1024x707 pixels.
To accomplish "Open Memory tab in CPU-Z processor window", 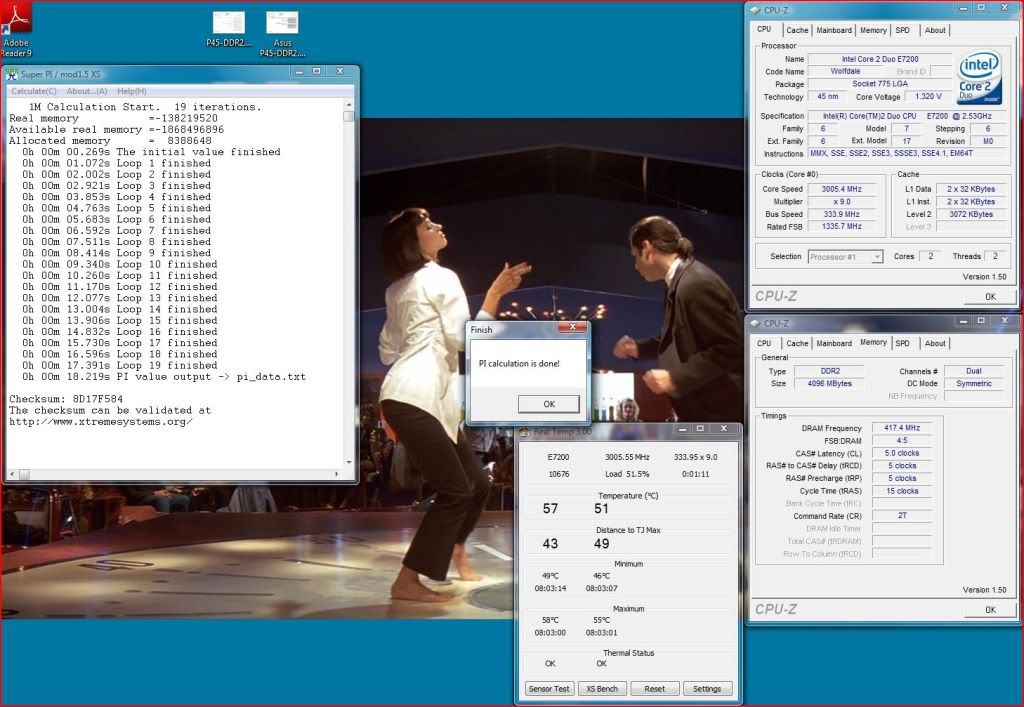I will coord(873,30).
